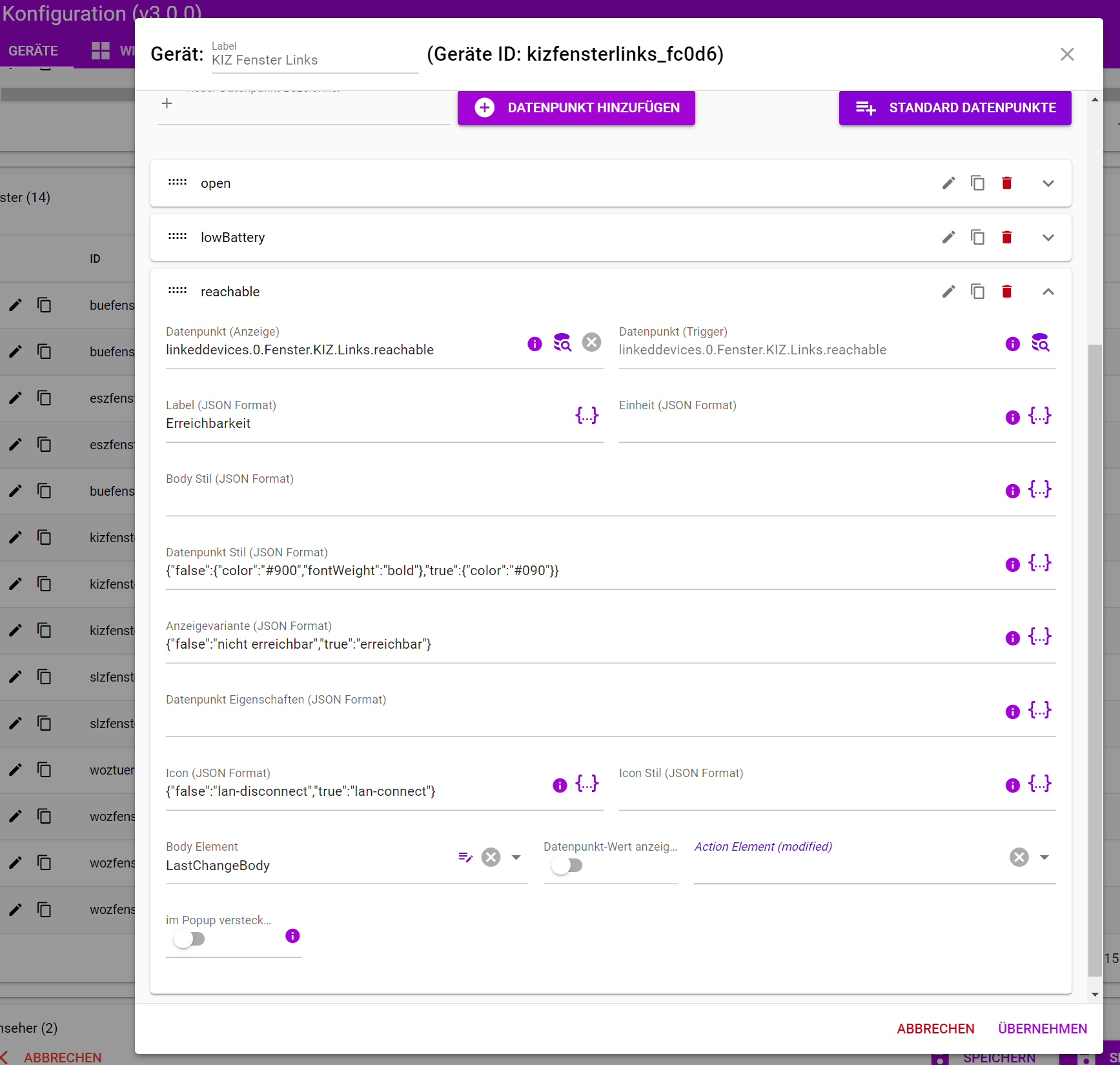1120x1065 pixels.
Task: Click ÜBERNEHMEN to apply changes
Action: 1043,1029
